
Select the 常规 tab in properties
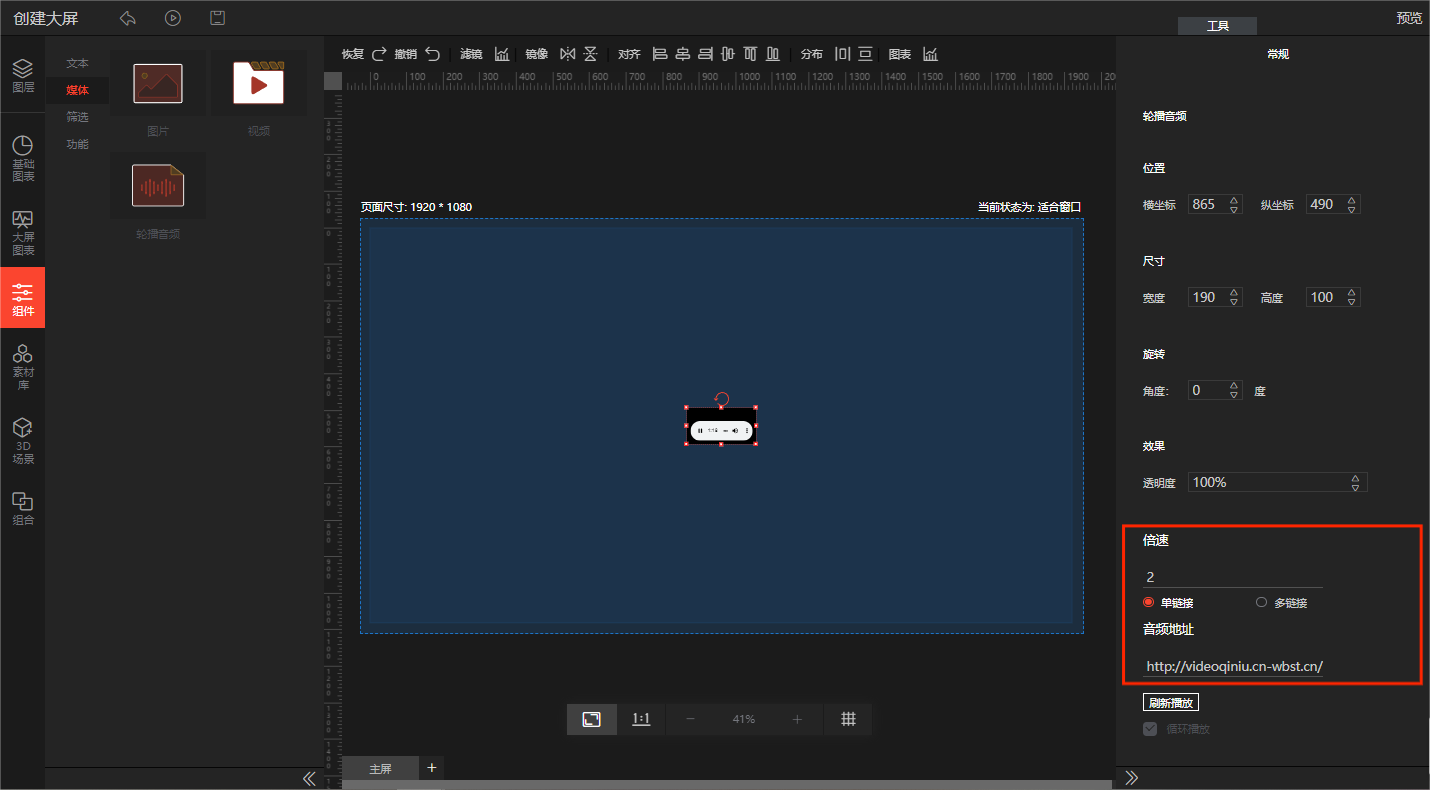click(x=1277, y=54)
